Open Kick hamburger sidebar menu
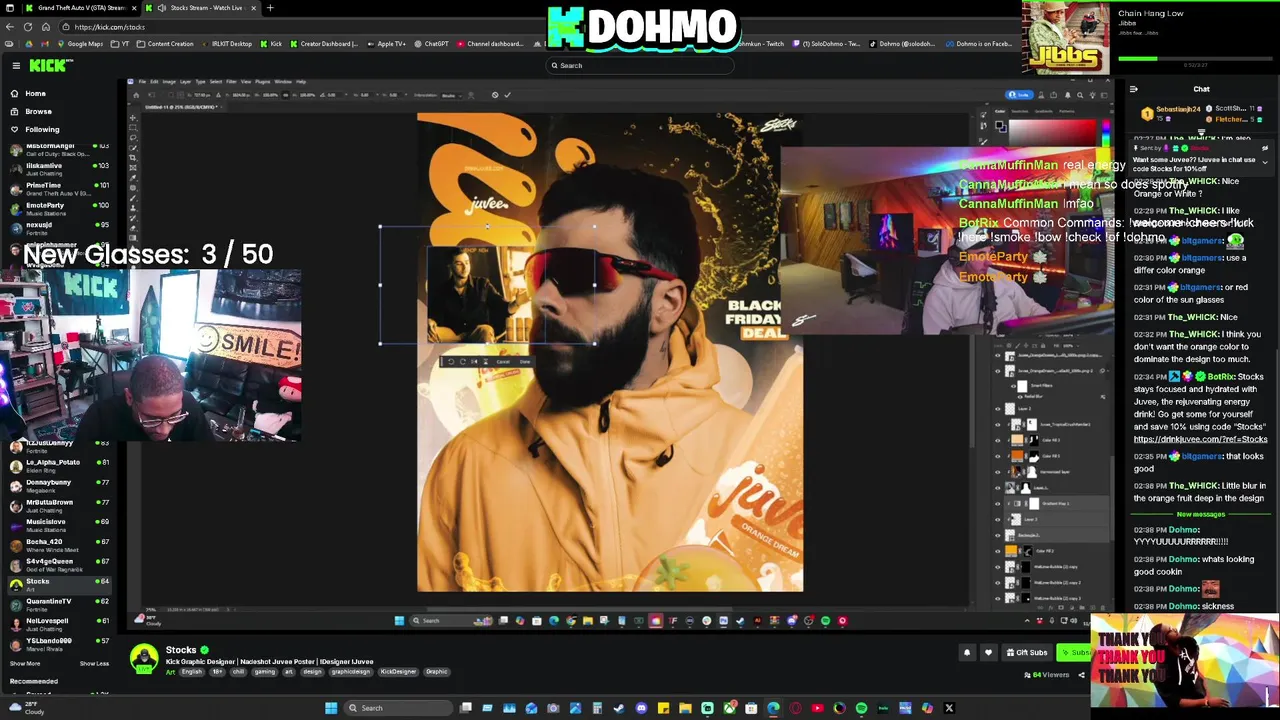 pos(16,65)
